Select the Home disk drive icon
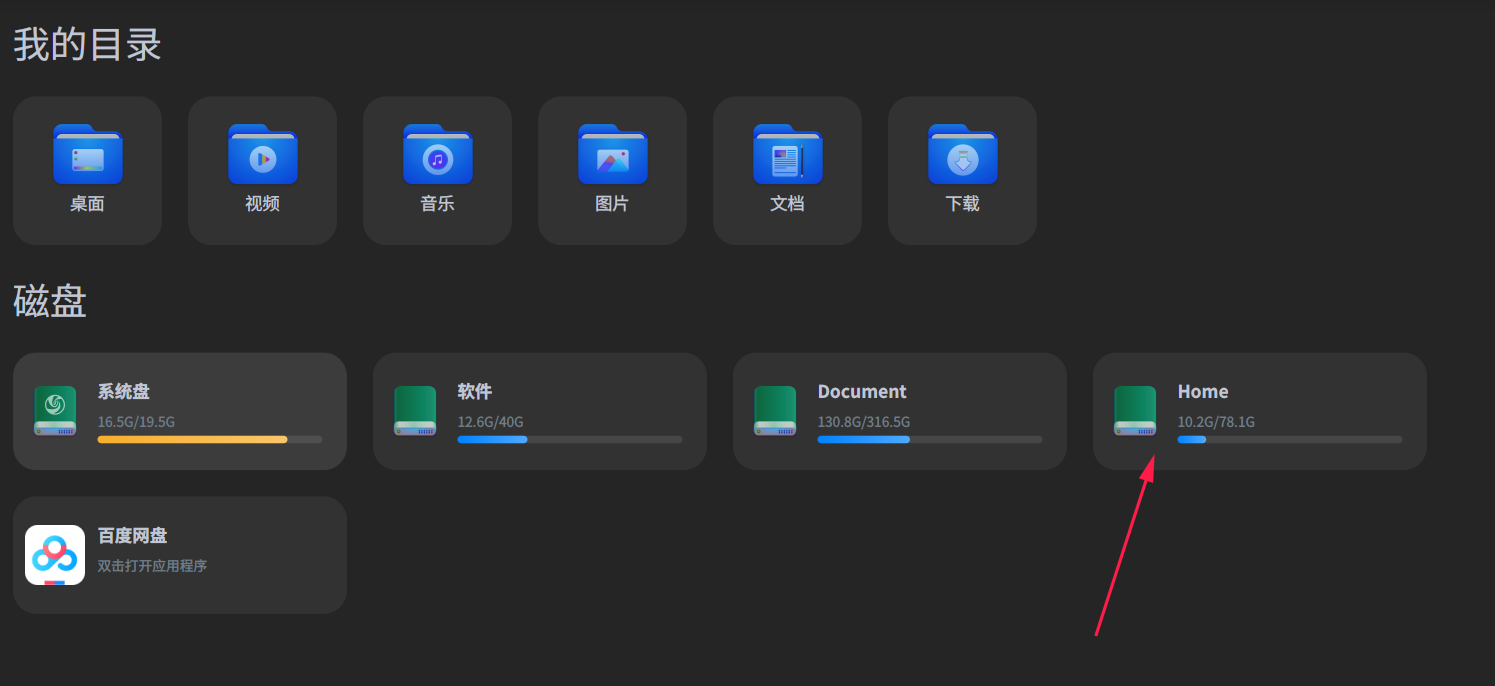Image resolution: width=1495 pixels, height=686 pixels. (1135, 411)
